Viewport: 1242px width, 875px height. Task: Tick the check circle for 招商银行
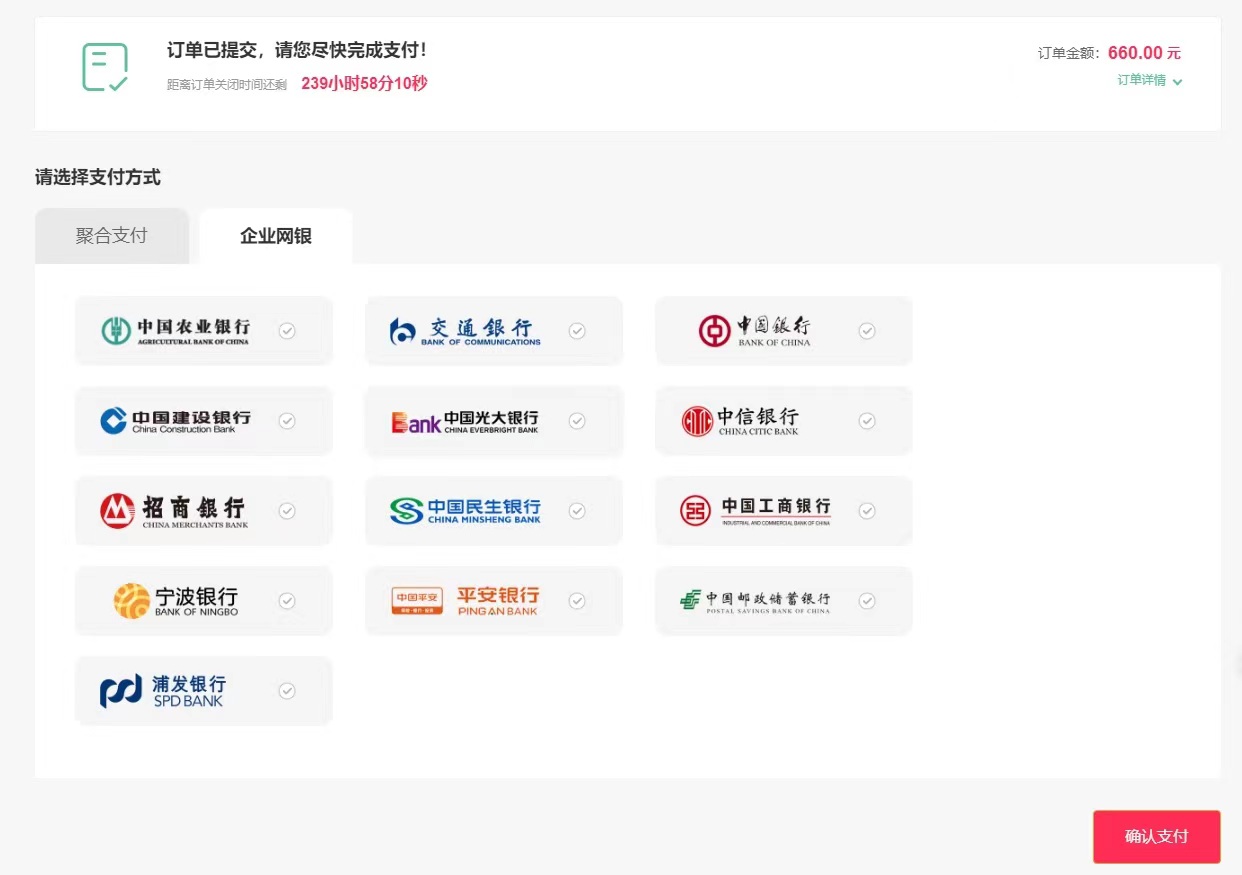point(287,511)
